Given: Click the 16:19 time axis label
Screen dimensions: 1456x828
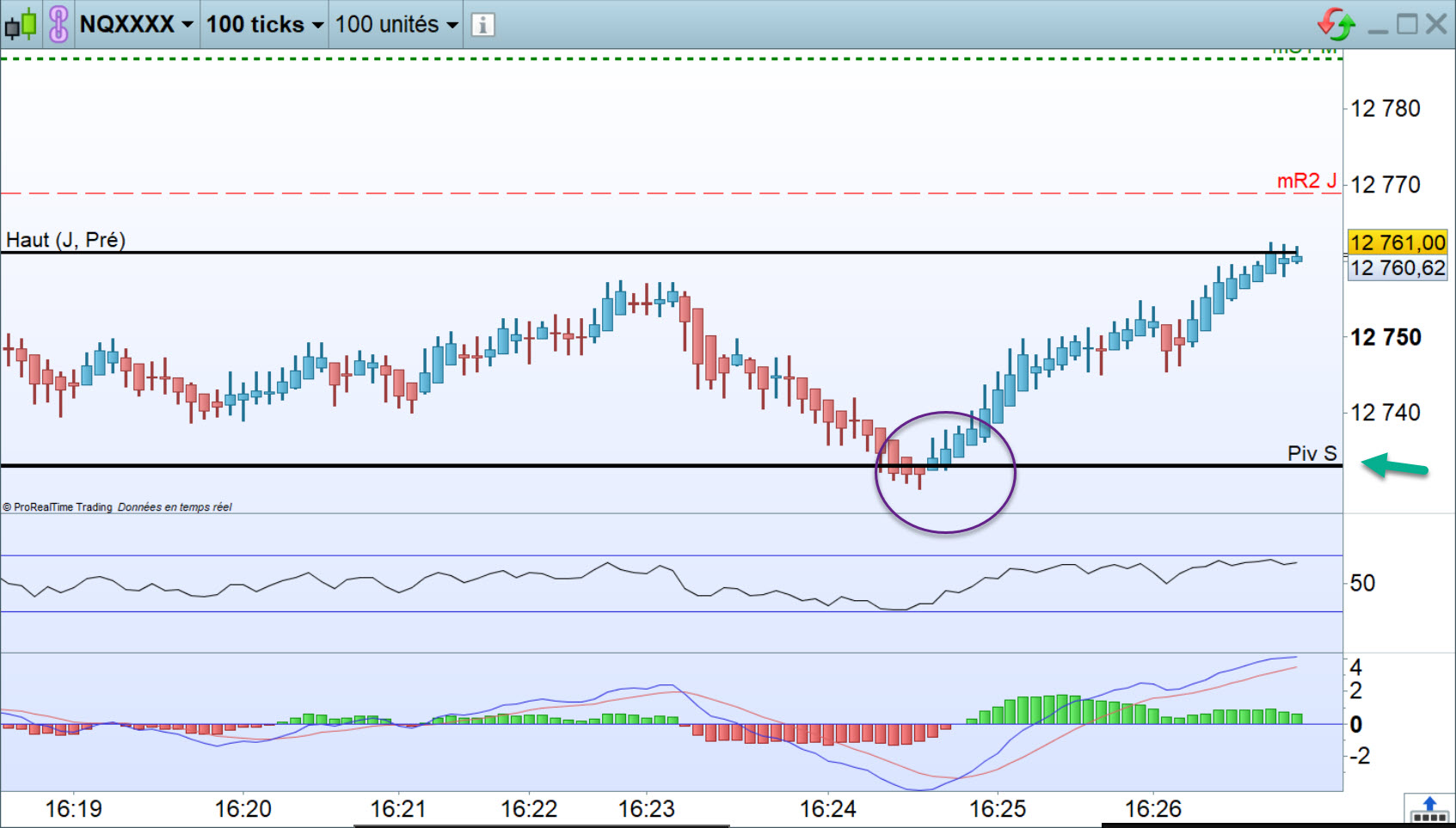Looking at the screenshot, I should (73, 809).
